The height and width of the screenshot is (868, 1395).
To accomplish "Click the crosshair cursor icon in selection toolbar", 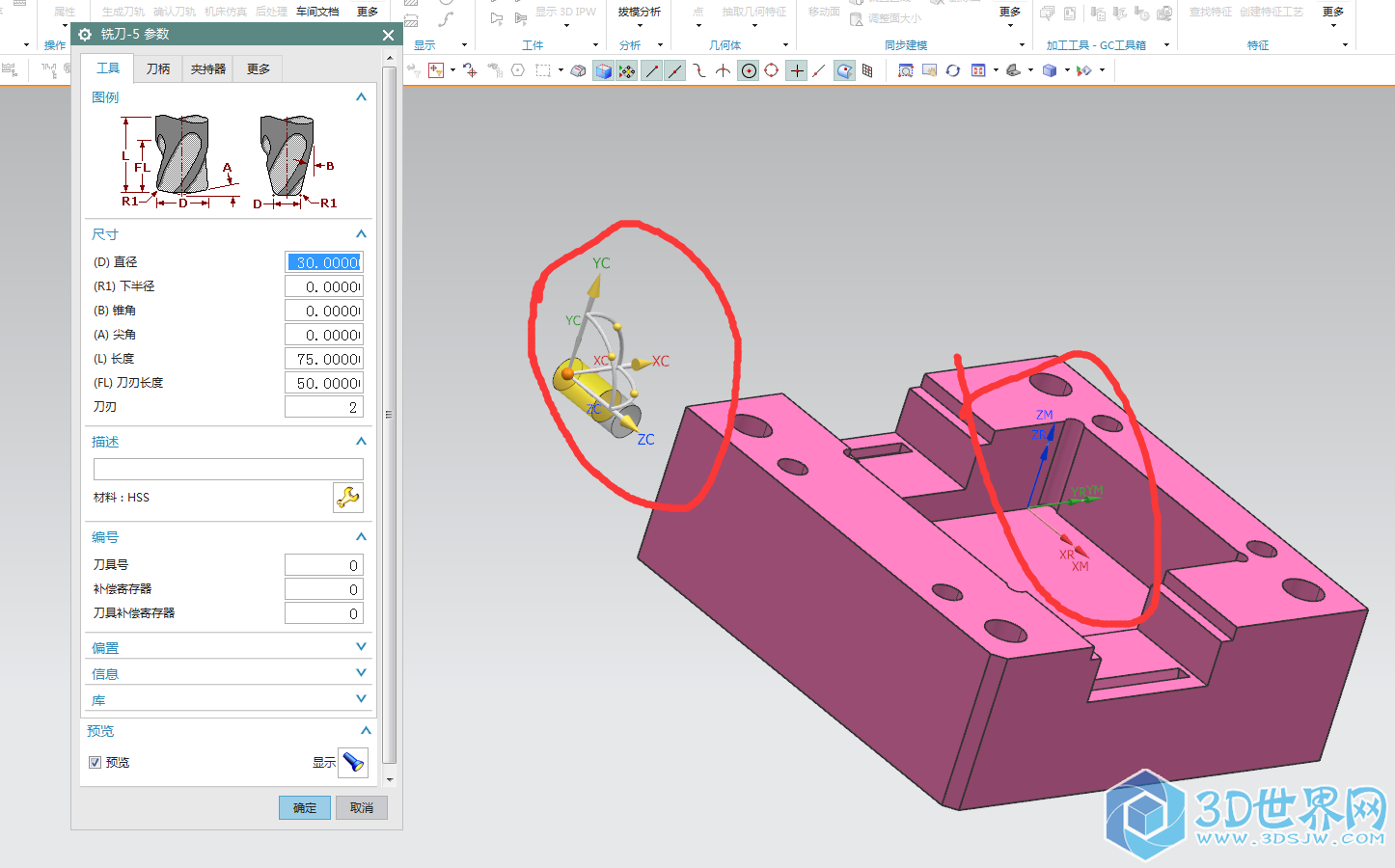I will [470, 70].
